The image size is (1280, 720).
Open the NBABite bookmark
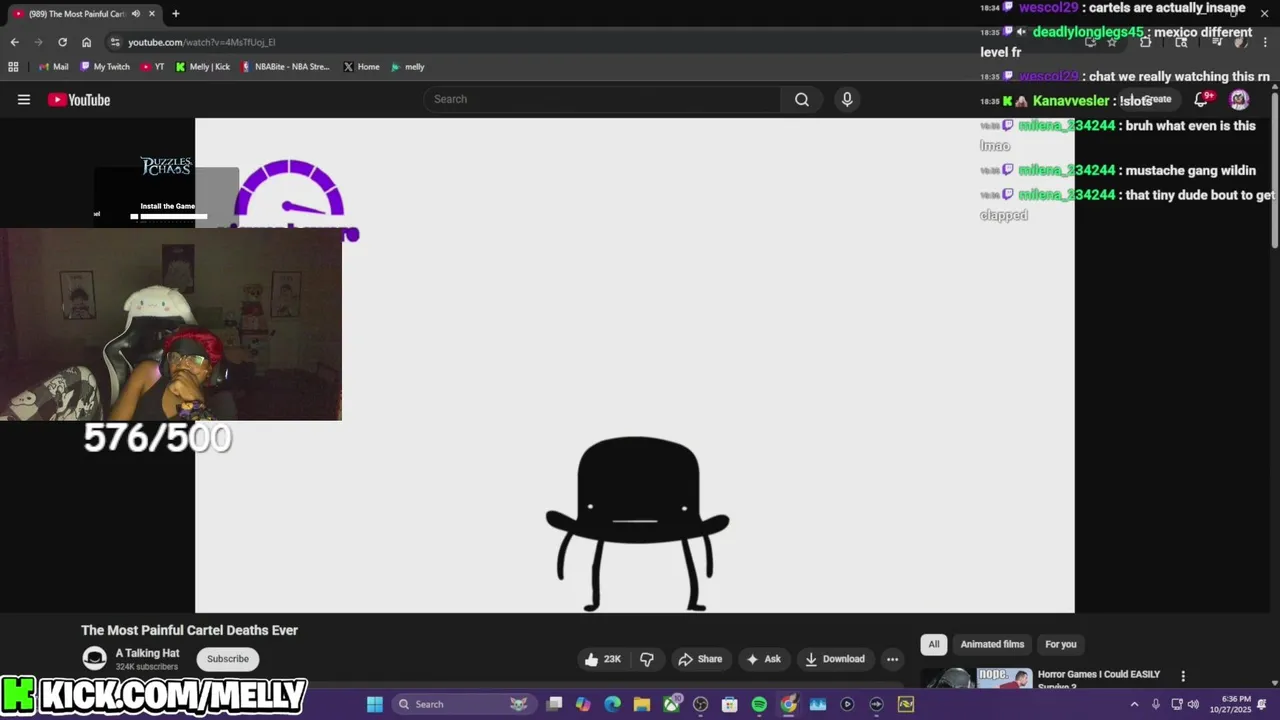coord(285,67)
